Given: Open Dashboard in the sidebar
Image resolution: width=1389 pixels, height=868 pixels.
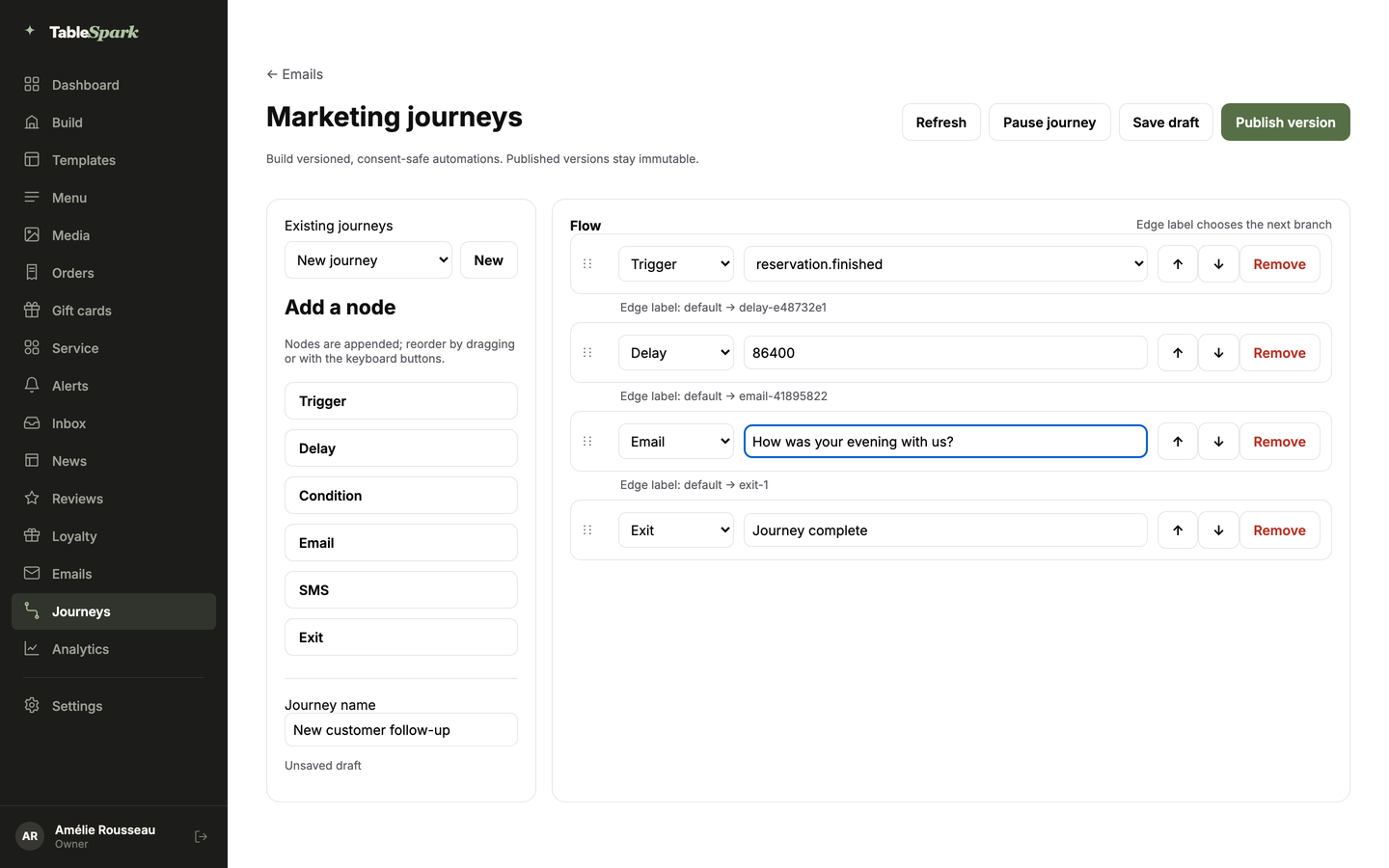Looking at the screenshot, I should click(114, 85).
